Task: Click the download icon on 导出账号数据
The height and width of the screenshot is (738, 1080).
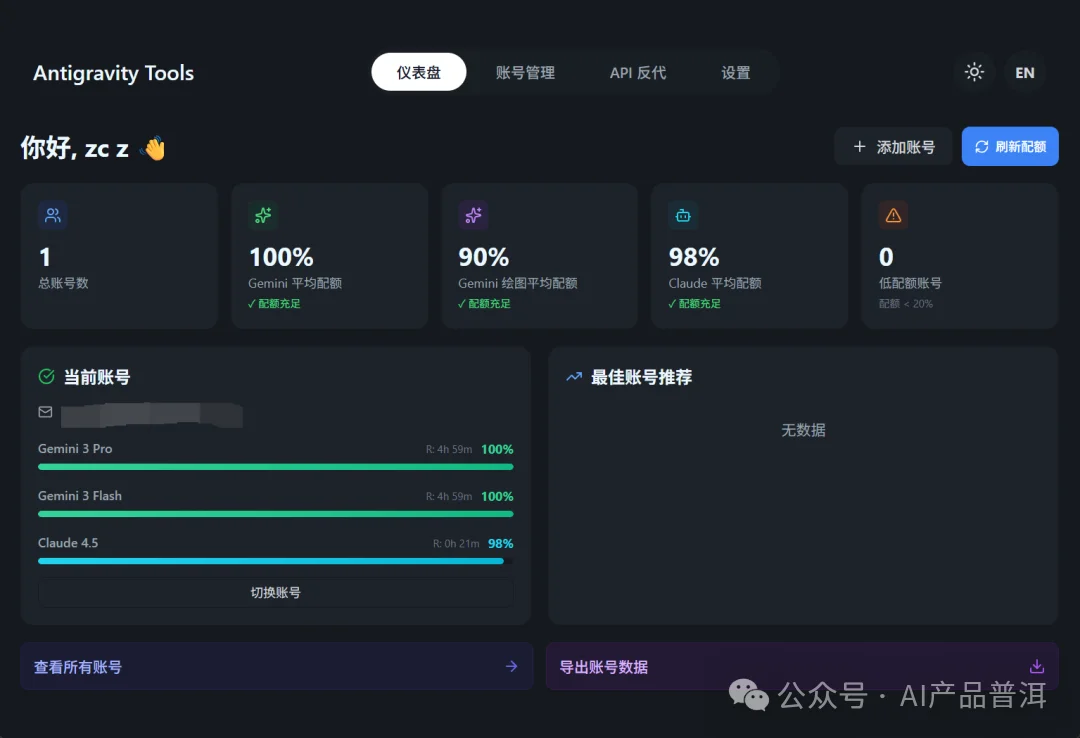Action: [x=1036, y=666]
